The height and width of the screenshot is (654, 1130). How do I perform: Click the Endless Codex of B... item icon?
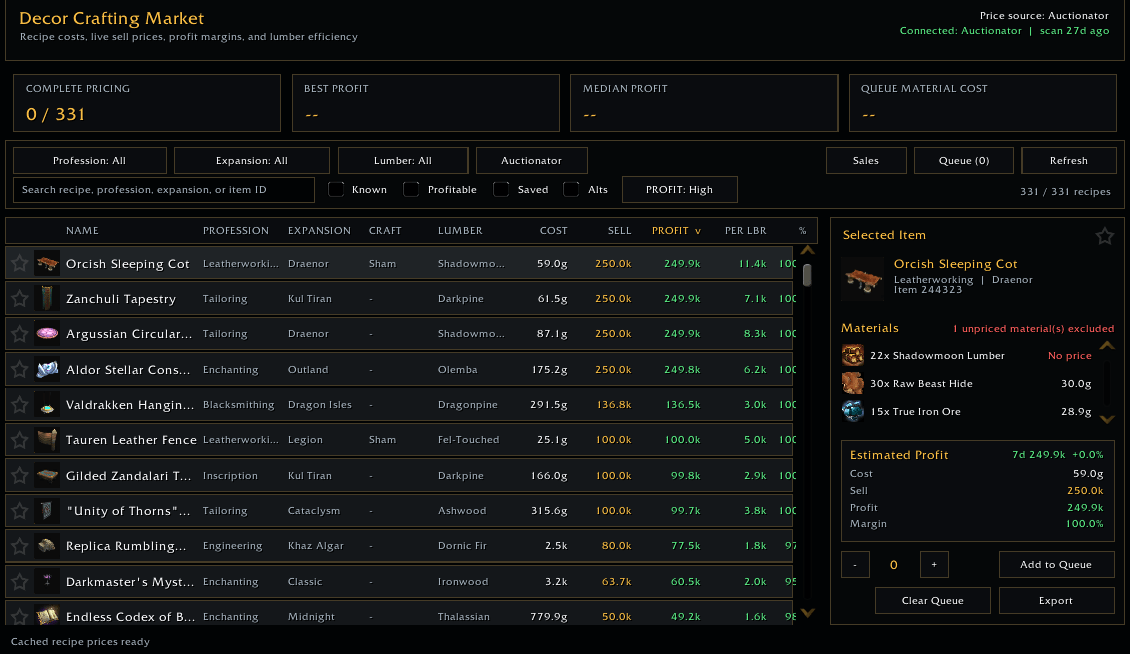(47, 616)
